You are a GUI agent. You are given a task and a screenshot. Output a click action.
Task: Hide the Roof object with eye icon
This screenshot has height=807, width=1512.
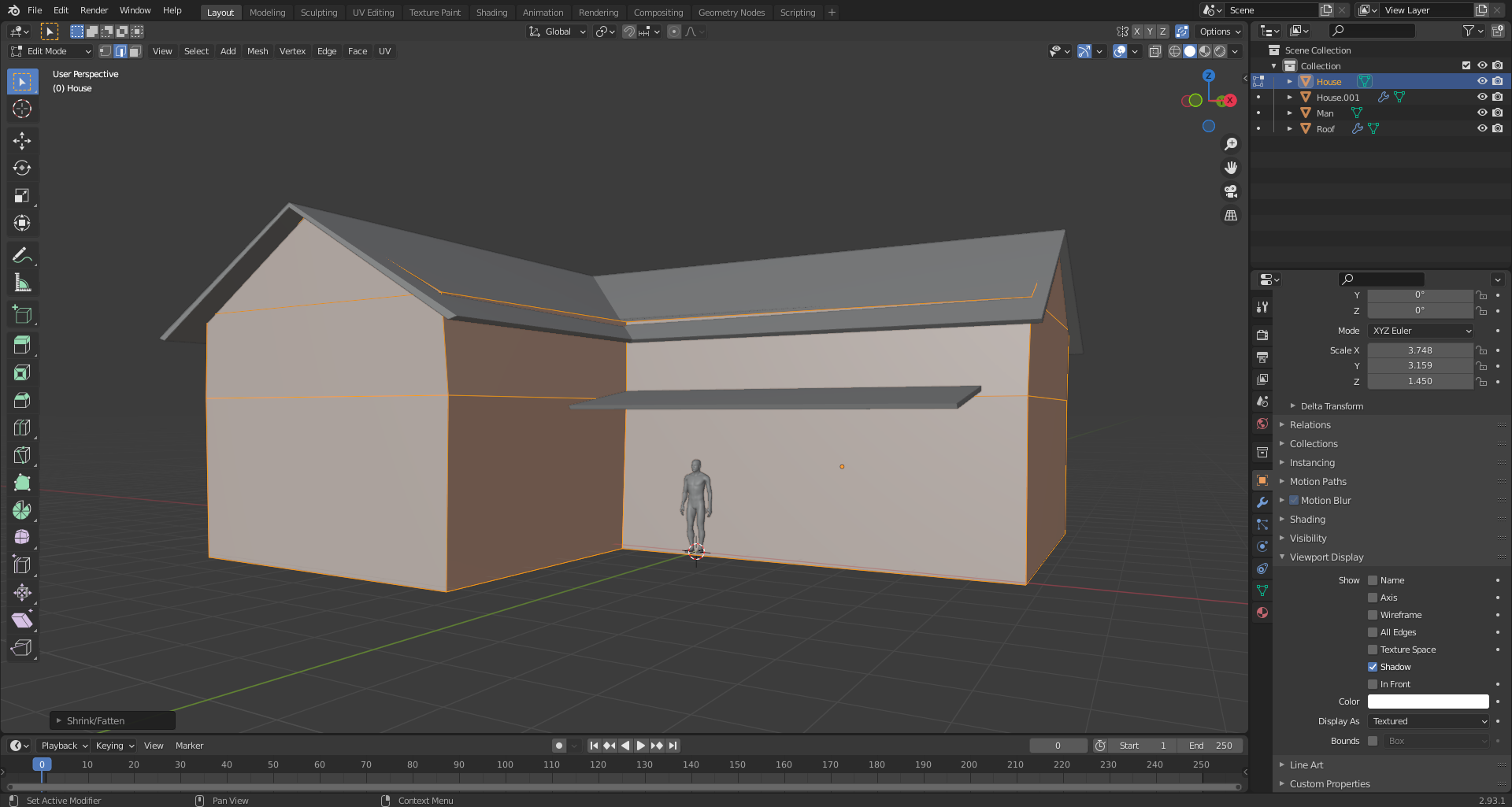tap(1482, 128)
